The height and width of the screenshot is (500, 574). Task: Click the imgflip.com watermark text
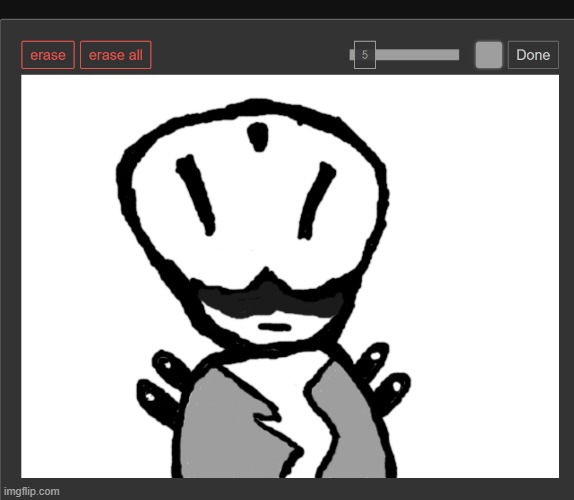31,491
